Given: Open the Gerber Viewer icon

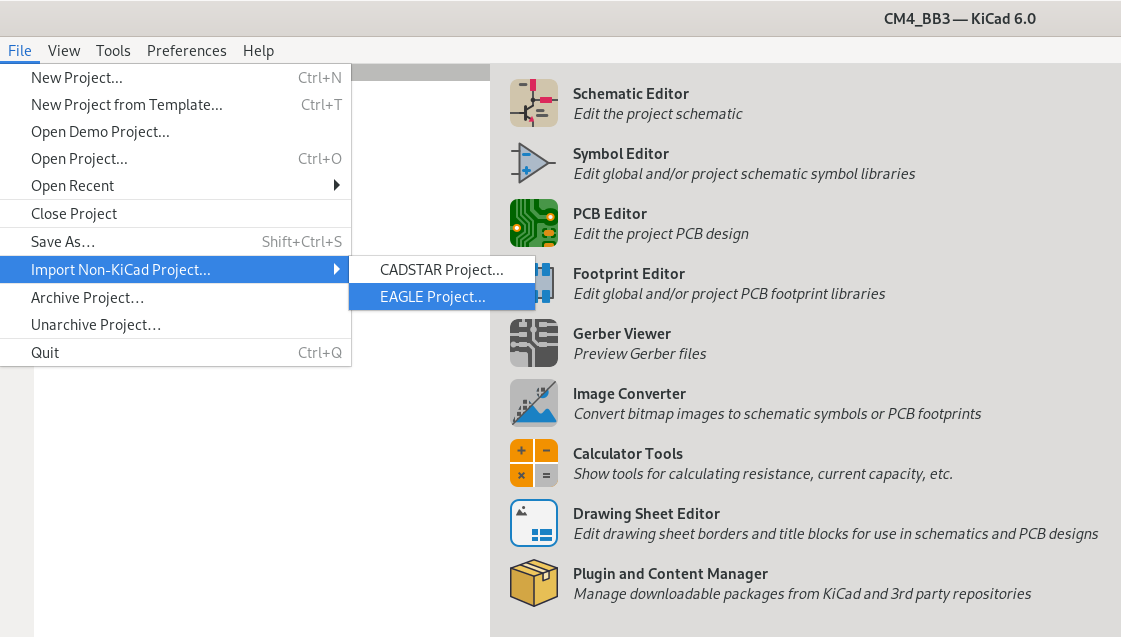Looking at the screenshot, I should coord(533,343).
